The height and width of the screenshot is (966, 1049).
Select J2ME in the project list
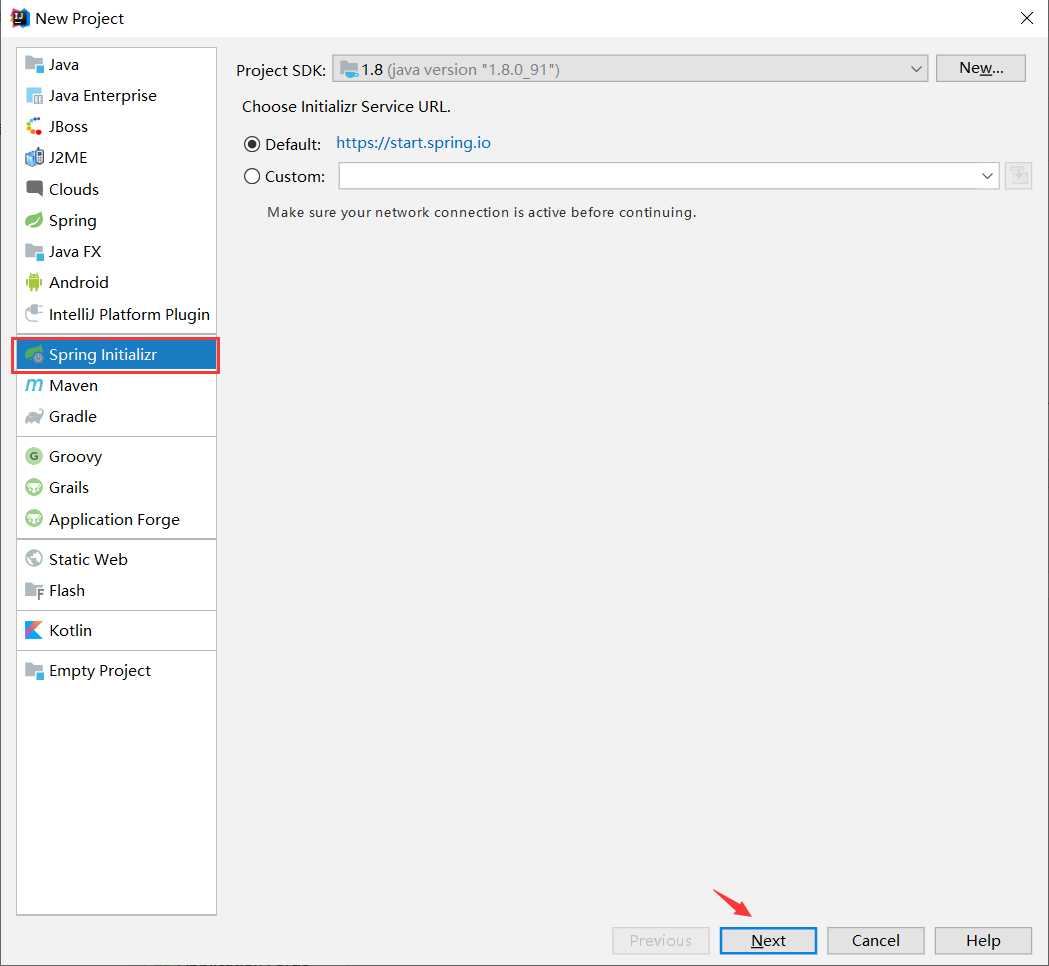[x=116, y=157]
